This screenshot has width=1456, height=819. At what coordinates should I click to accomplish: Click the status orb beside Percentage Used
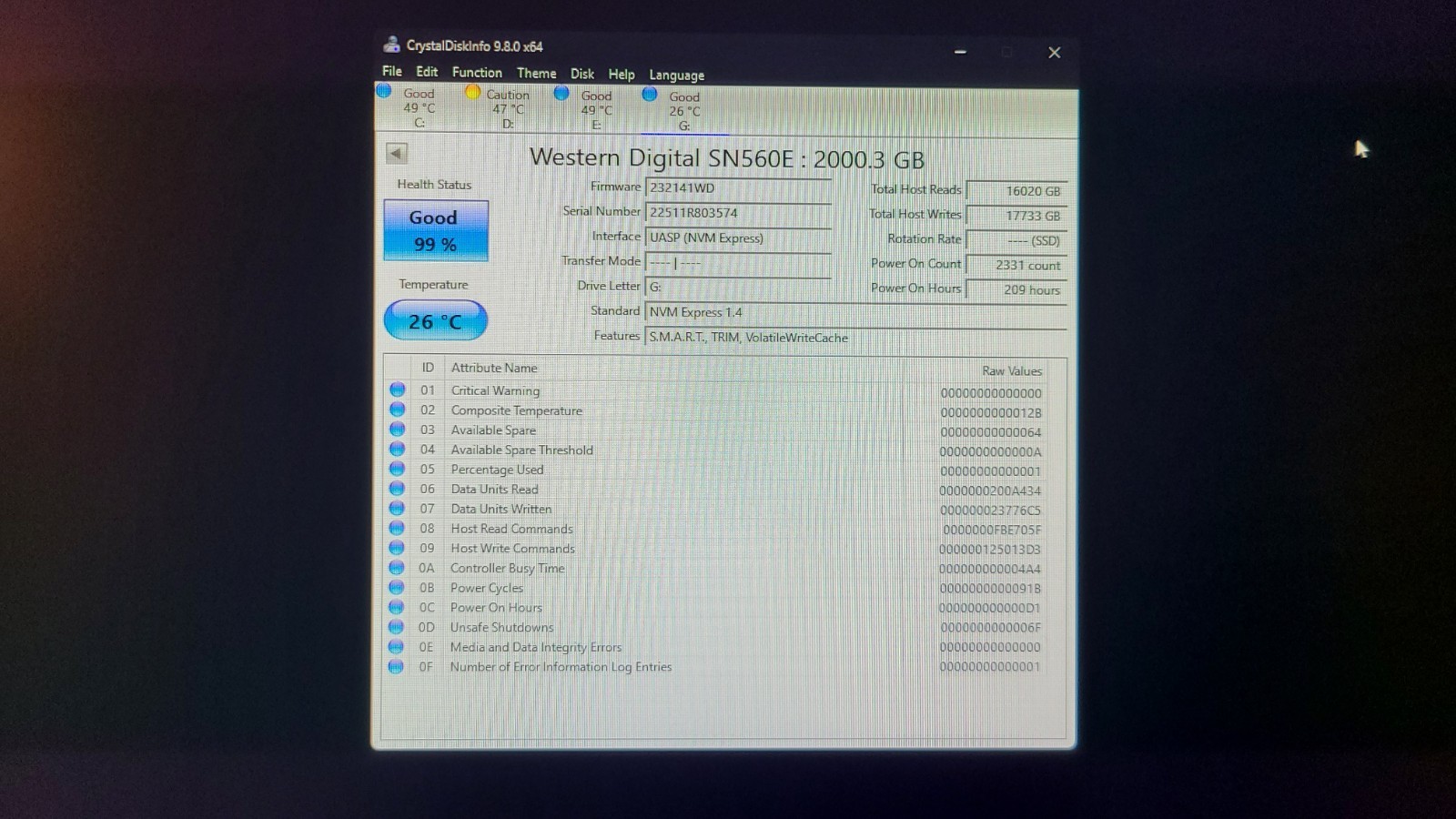(397, 469)
